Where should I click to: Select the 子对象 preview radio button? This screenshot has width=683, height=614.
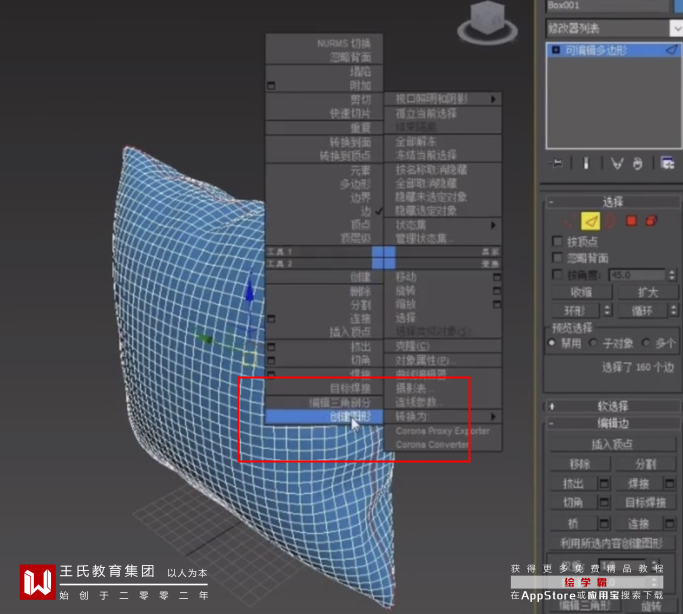593,343
